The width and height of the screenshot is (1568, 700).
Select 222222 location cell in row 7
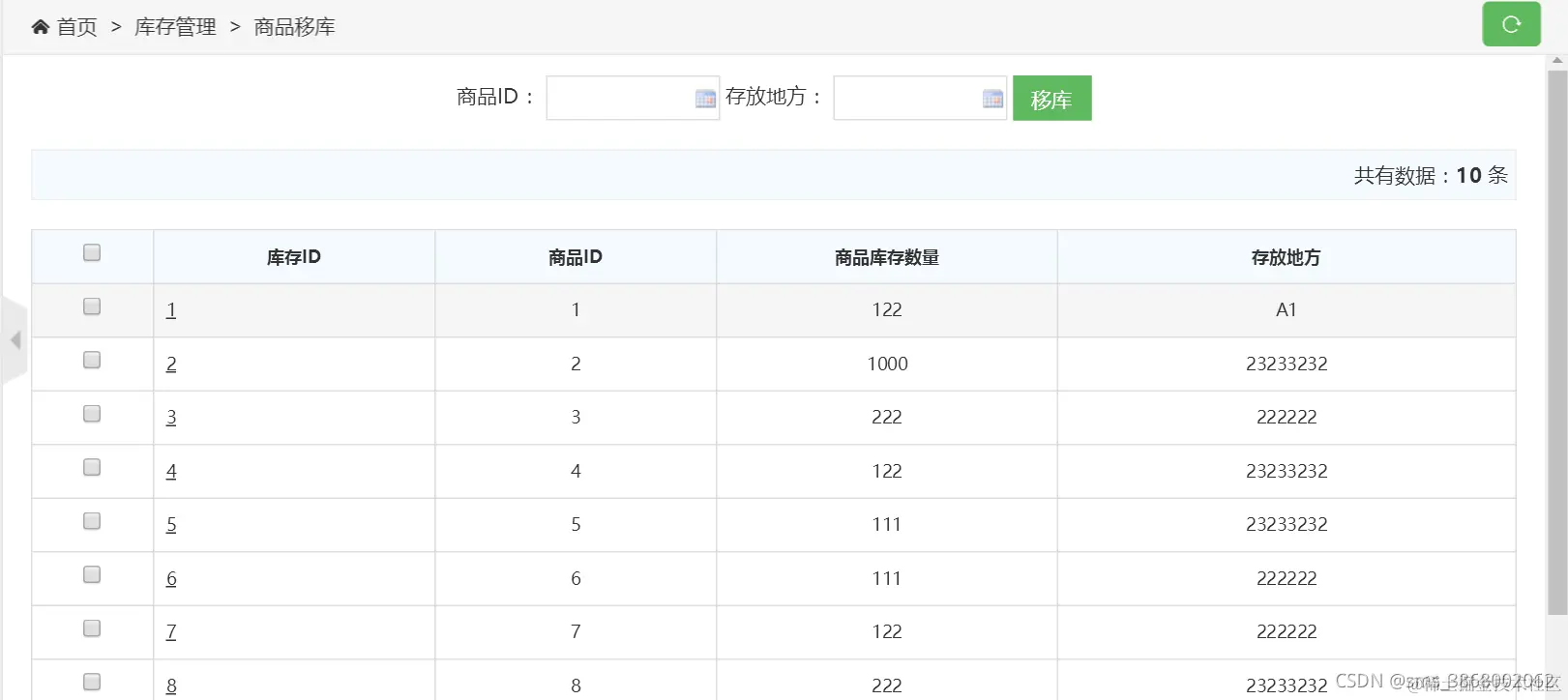(1287, 632)
